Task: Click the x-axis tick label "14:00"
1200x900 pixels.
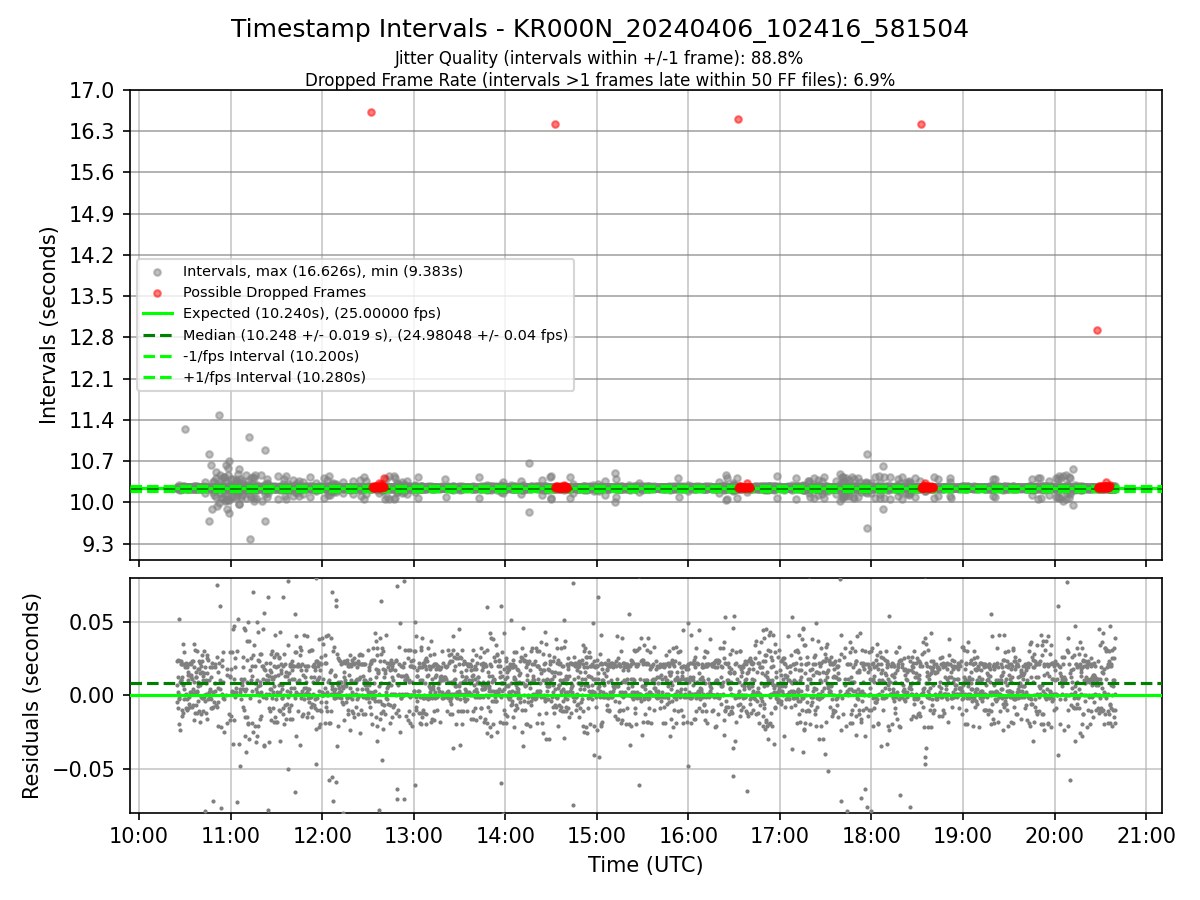Action: (505, 835)
